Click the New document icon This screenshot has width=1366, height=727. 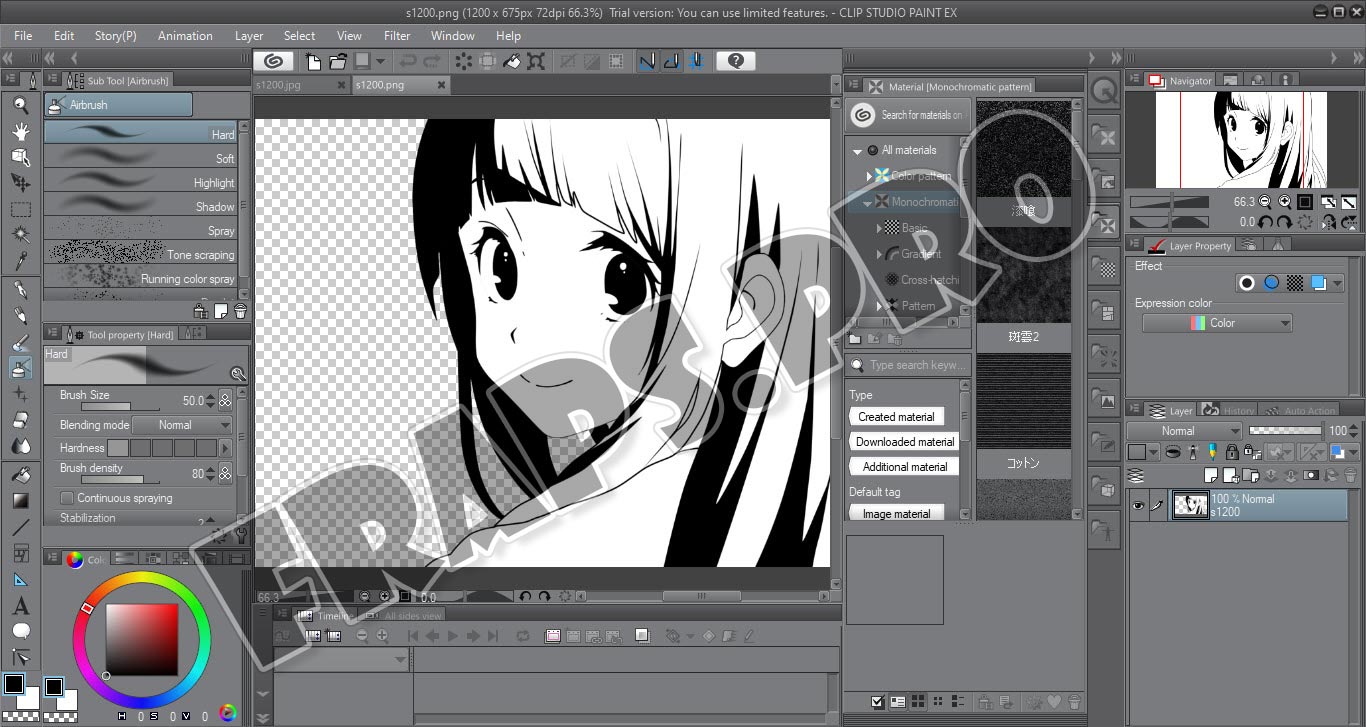tap(313, 61)
